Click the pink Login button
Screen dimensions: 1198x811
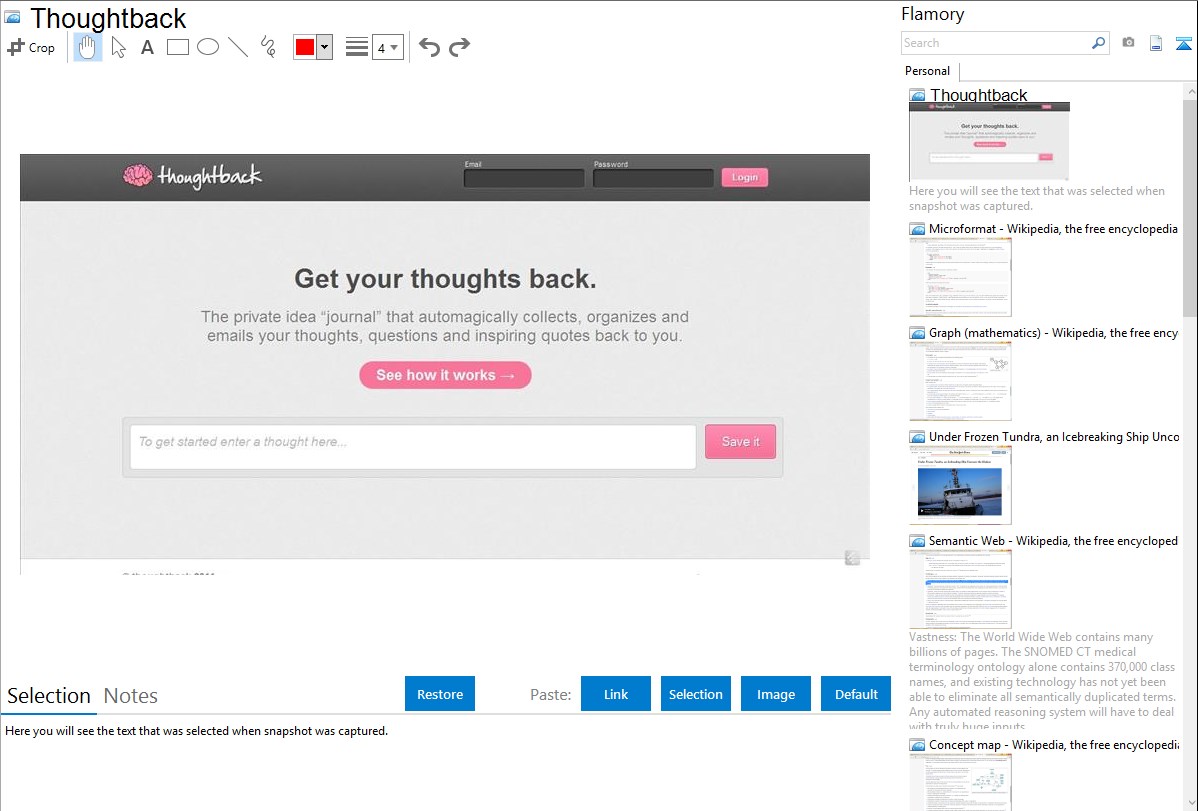click(x=745, y=177)
